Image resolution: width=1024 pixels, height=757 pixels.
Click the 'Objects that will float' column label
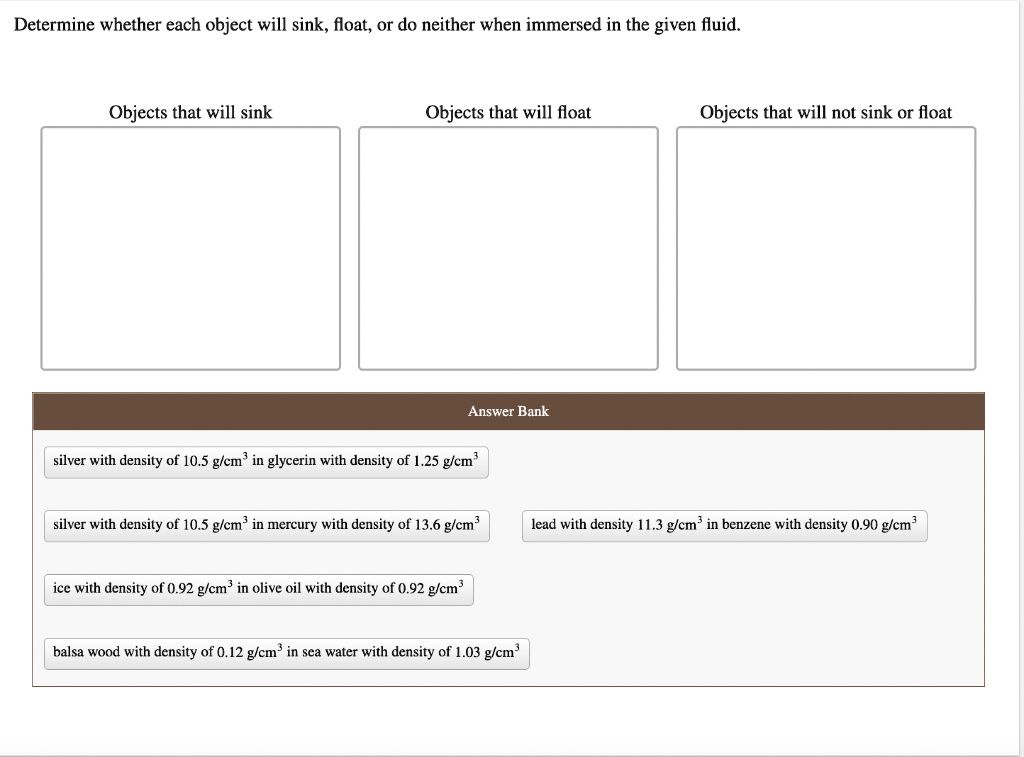(508, 112)
